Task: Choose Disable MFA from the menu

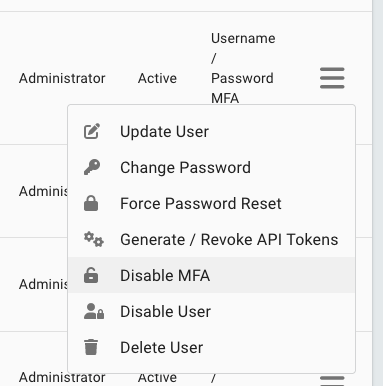Action: pos(212,275)
